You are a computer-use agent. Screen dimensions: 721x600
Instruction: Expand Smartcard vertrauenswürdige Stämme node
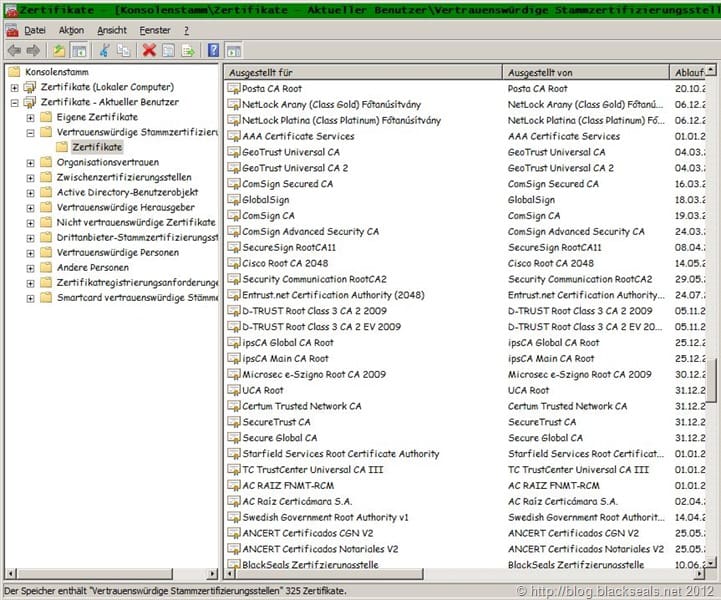pos(30,298)
